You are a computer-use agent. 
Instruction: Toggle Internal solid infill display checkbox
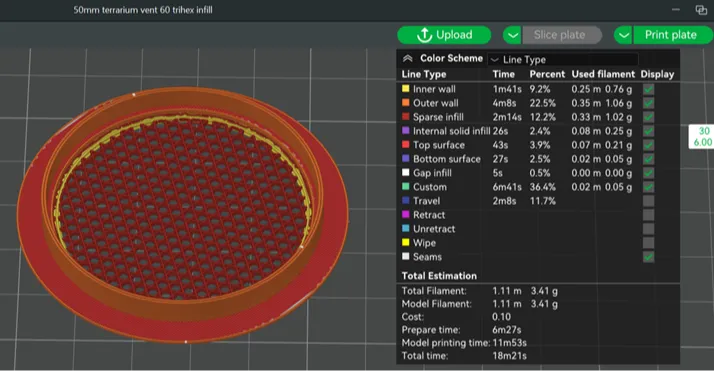click(648, 131)
